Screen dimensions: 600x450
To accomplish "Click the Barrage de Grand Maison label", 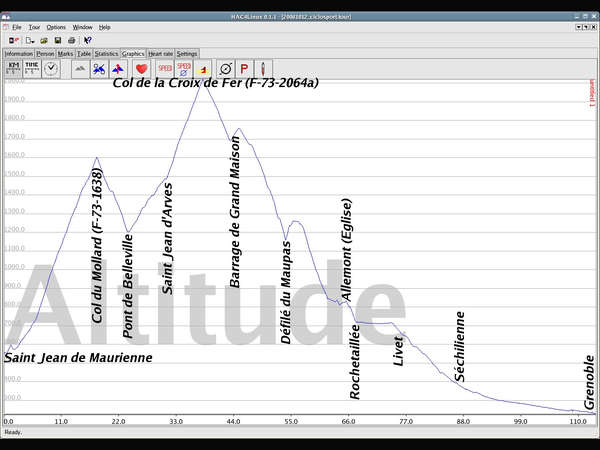I will 235,212.
